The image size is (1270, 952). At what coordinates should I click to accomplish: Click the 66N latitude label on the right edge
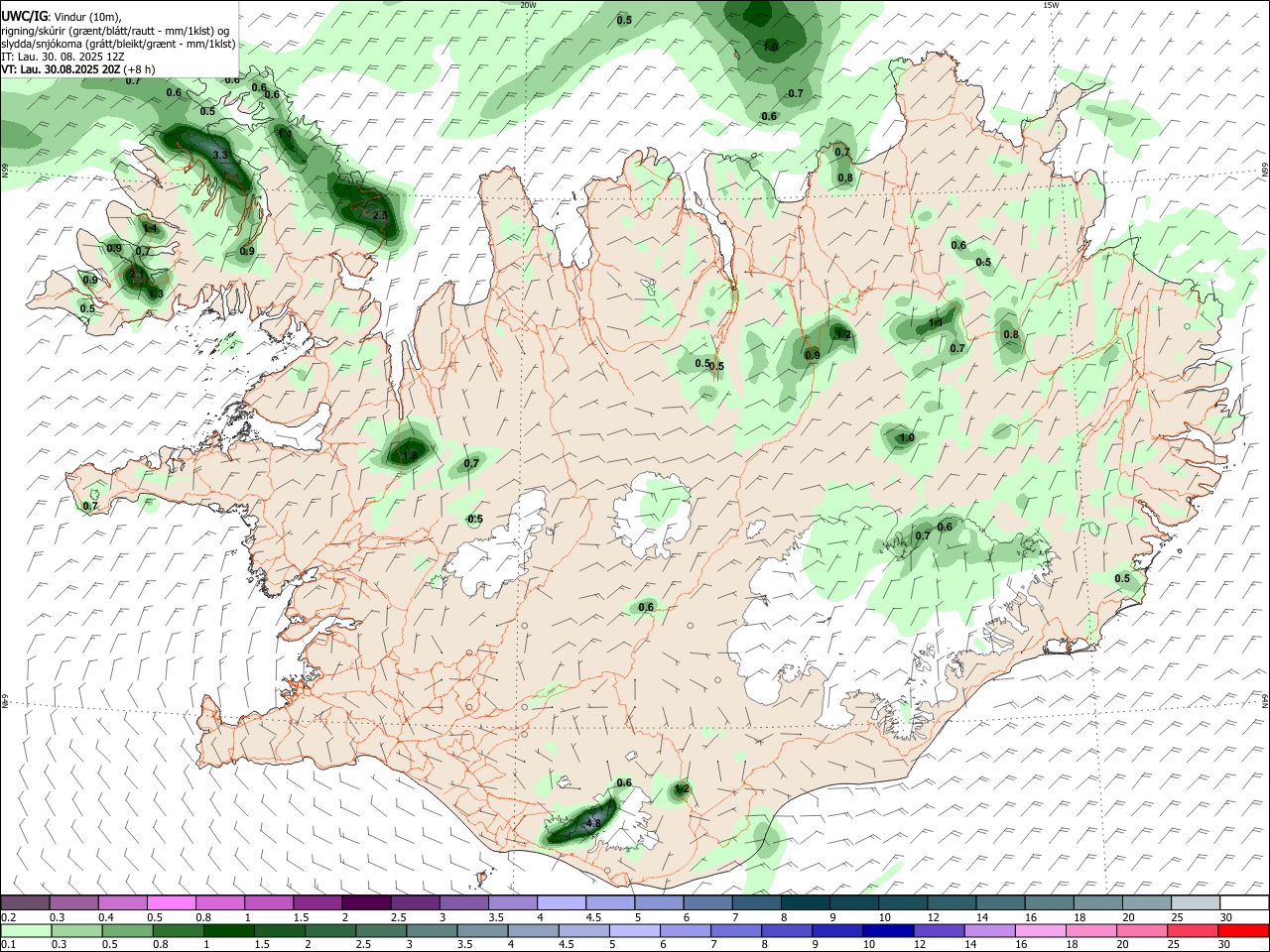tap(1265, 170)
